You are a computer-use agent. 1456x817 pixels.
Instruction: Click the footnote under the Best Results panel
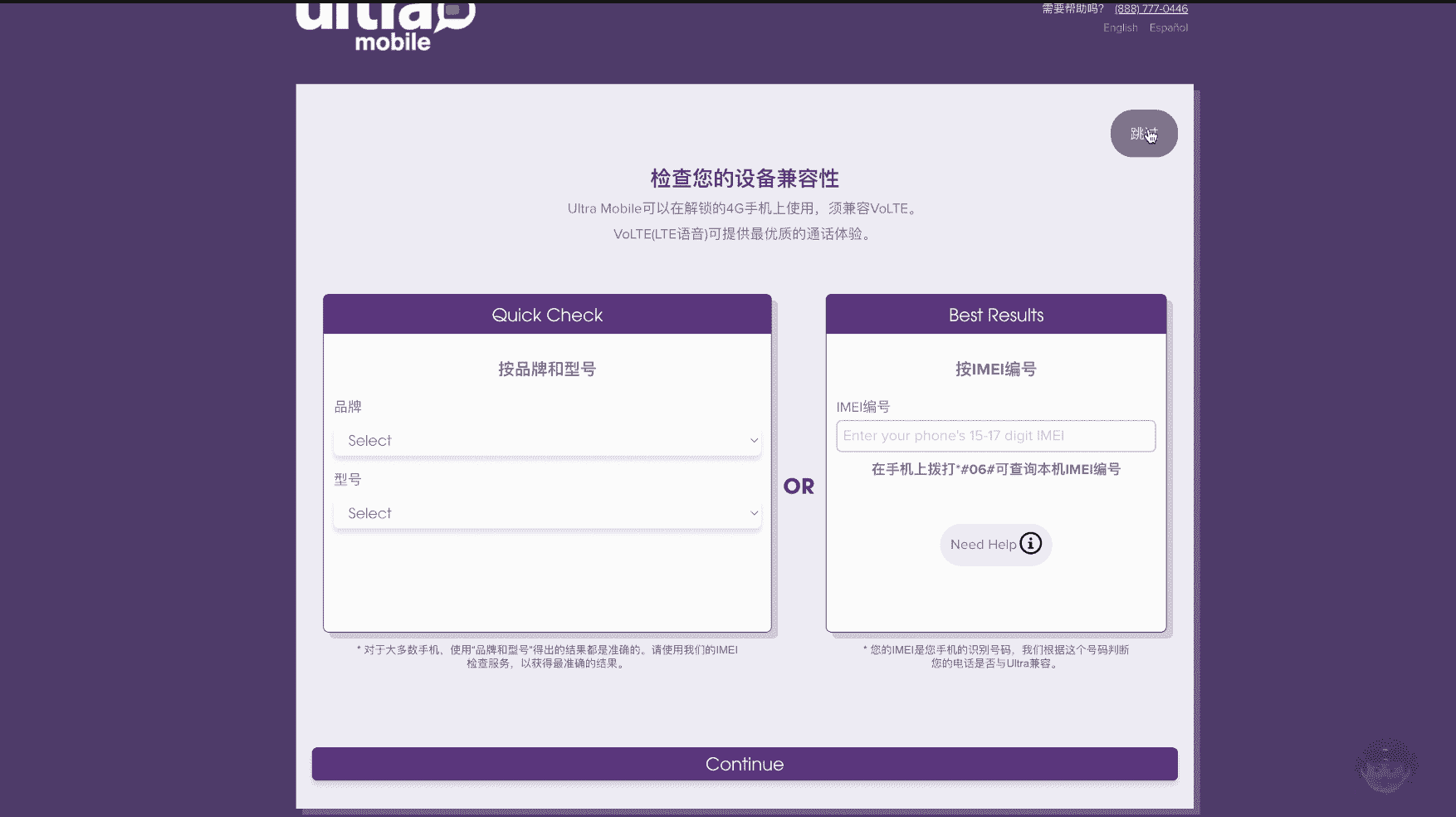pos(995,657)
